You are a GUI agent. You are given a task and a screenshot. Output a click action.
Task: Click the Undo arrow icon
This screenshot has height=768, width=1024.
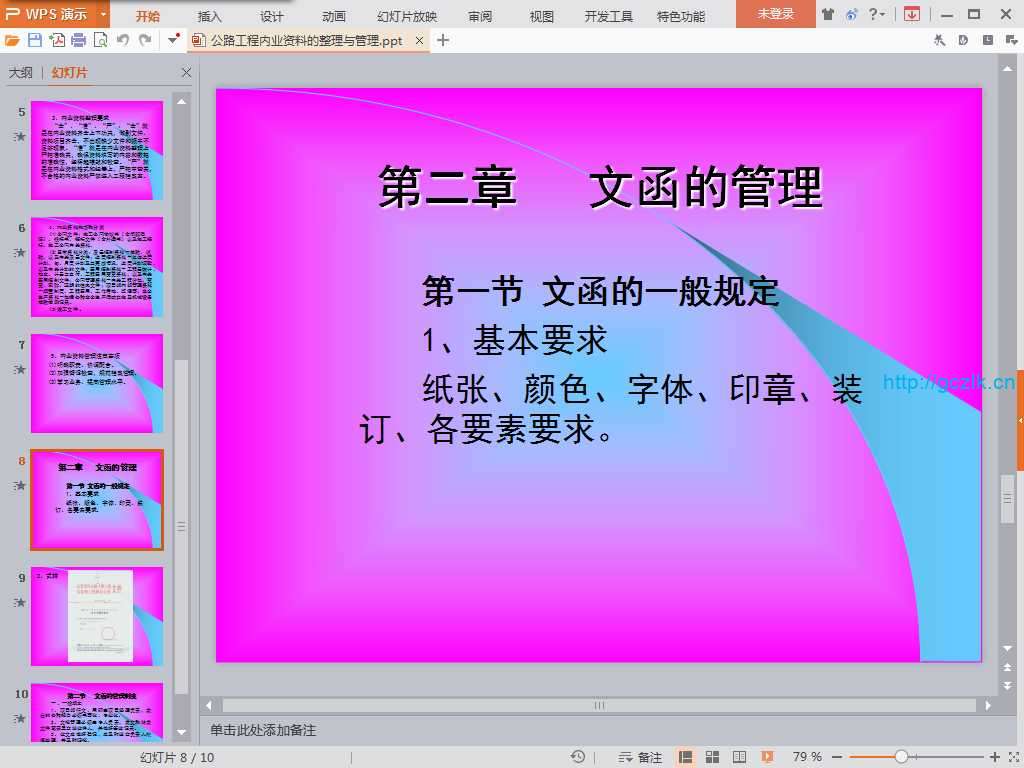(123, 40)
